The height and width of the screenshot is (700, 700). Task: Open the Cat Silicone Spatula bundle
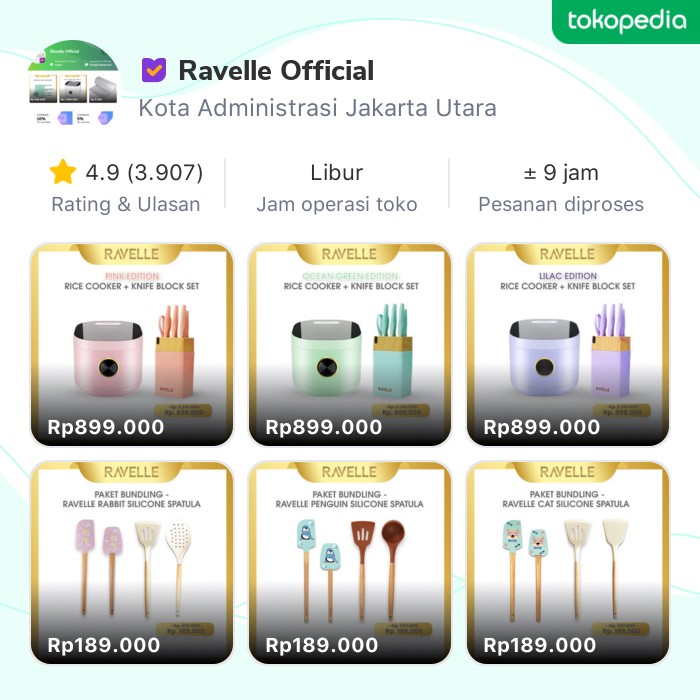point(567,562)
